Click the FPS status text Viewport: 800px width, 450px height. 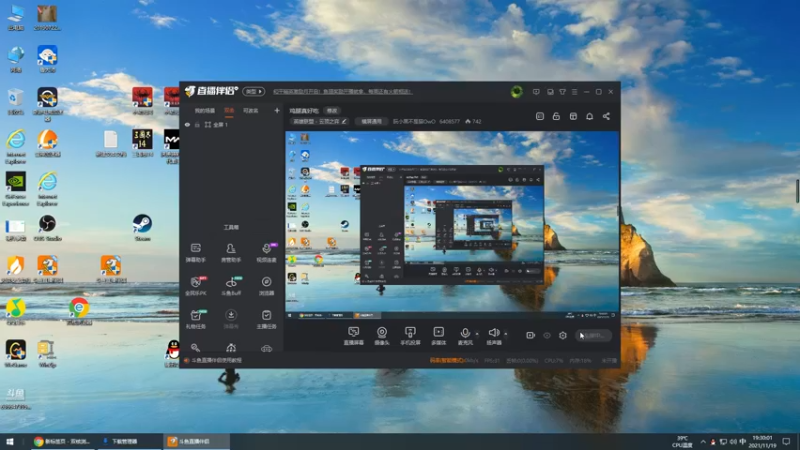tap(492, 360)
